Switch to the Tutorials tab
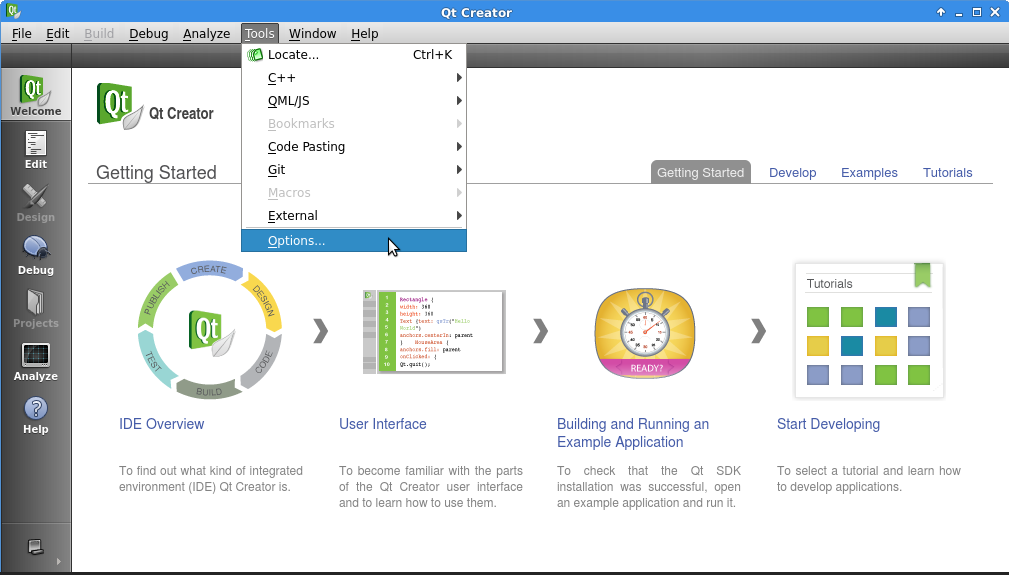Screen dimensions: 1009x575 click(947, 172)
